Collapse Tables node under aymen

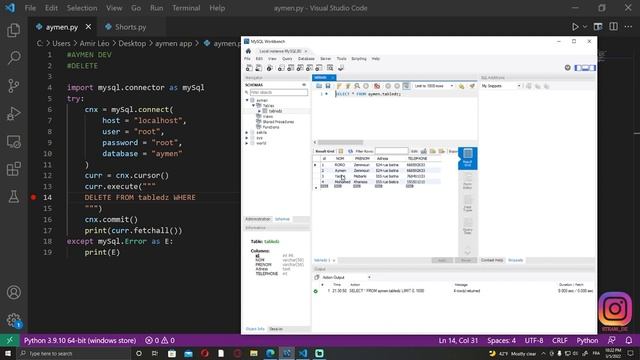tap(253, 106)
